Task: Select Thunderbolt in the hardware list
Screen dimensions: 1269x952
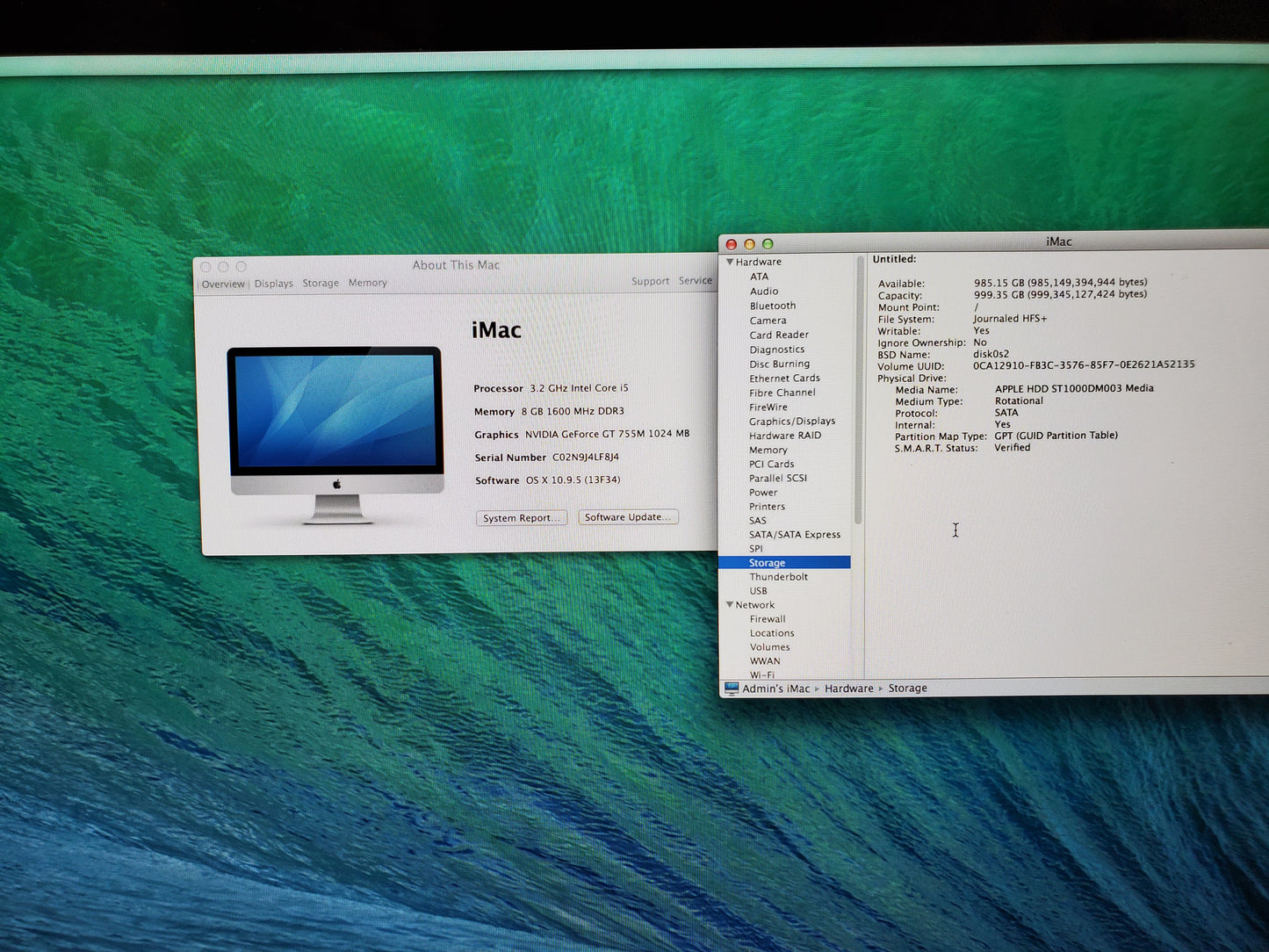Action: click(778, 577)
